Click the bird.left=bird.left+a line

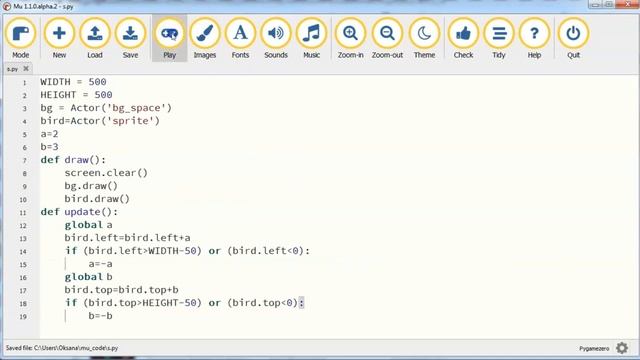point(127,238)
